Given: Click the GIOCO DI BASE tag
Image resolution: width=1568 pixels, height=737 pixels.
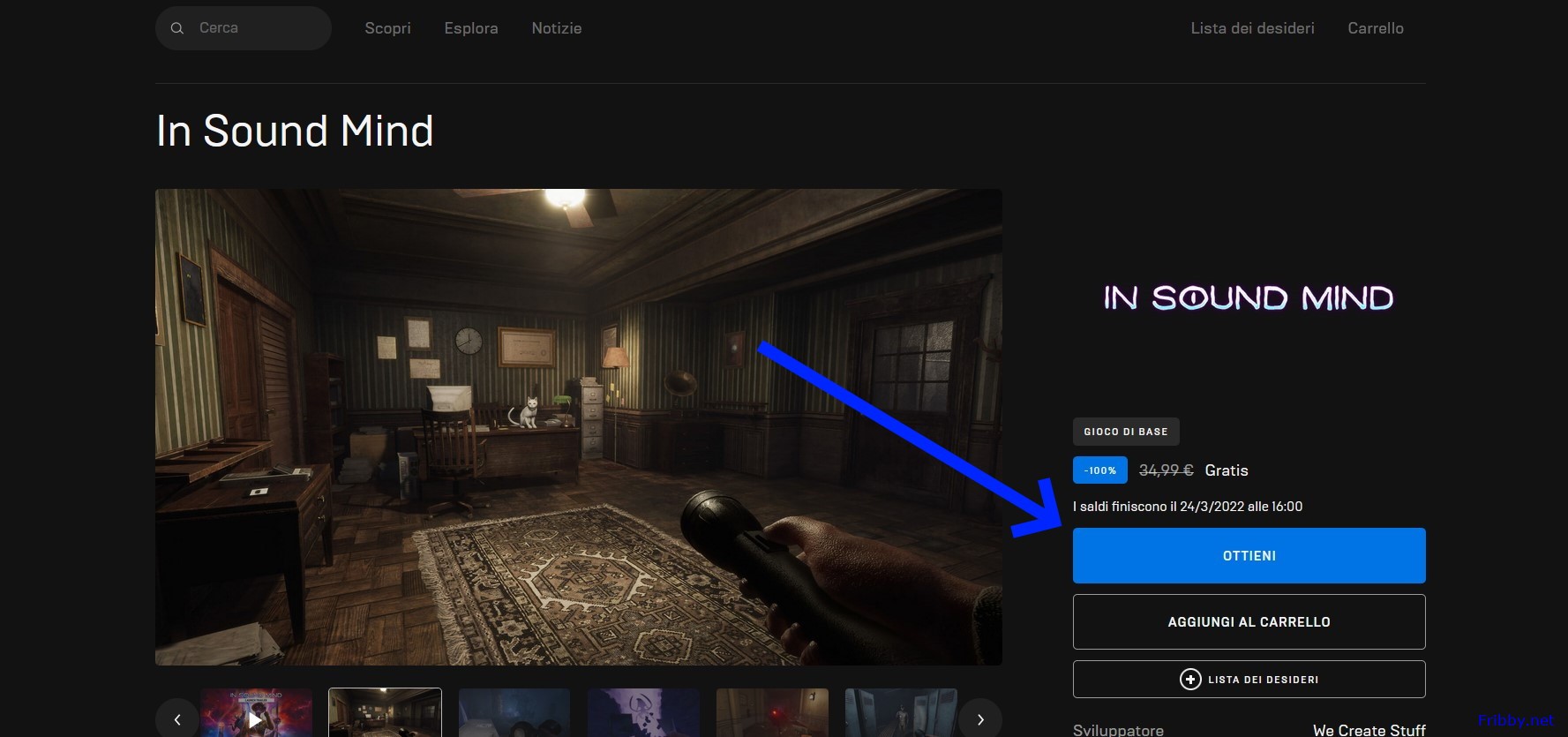Looking at the screenshot, I should point(1126,432).
